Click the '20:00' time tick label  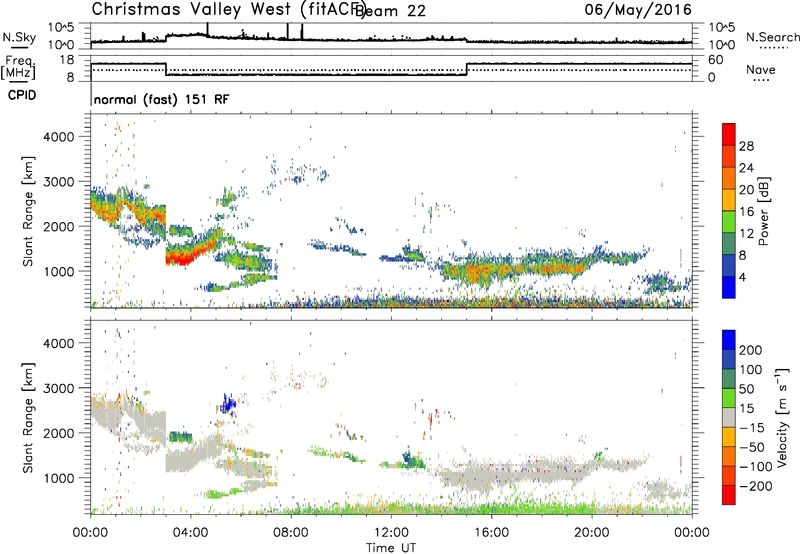tap(591, 533)
